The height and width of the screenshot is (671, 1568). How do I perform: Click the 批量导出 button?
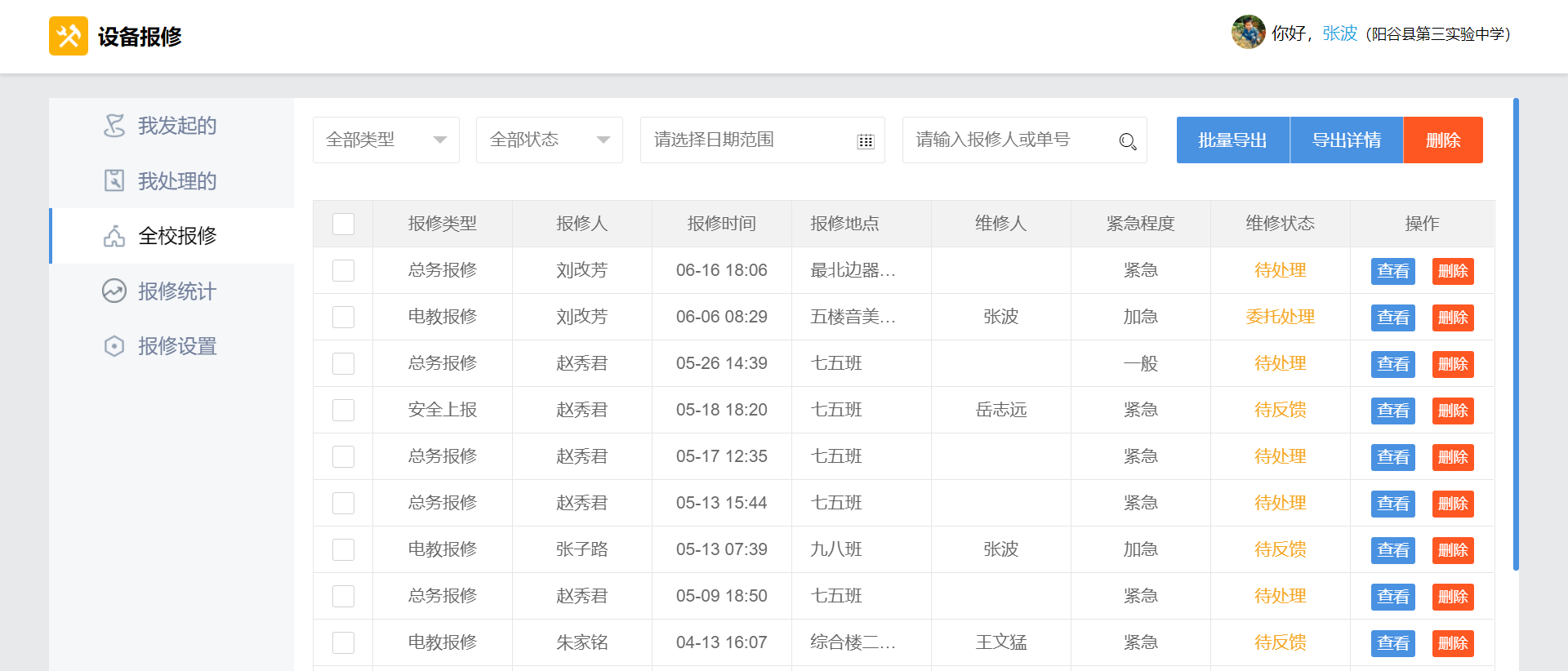click(1232, 140)
